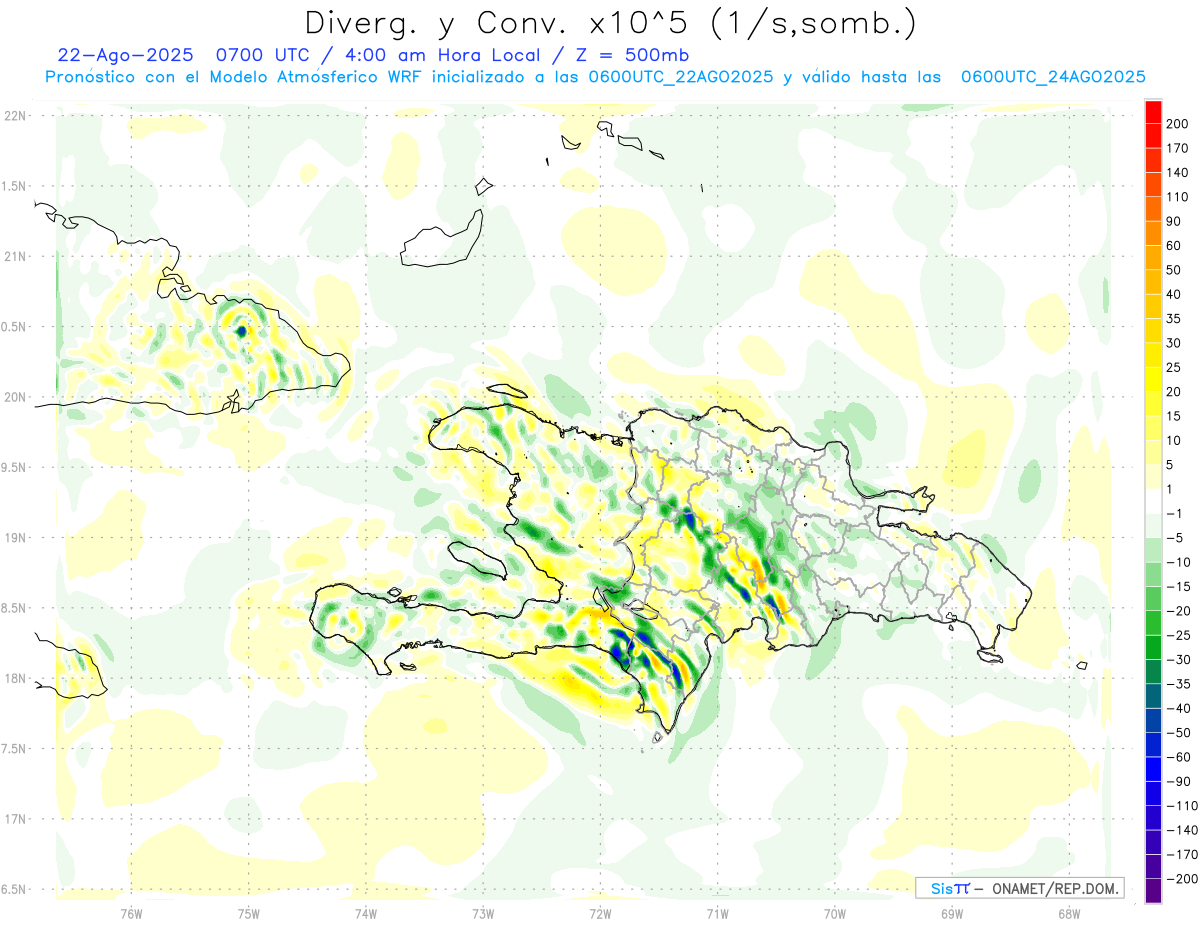Click the blue convergence core over eastern Cuba

[x=241, y=330]
